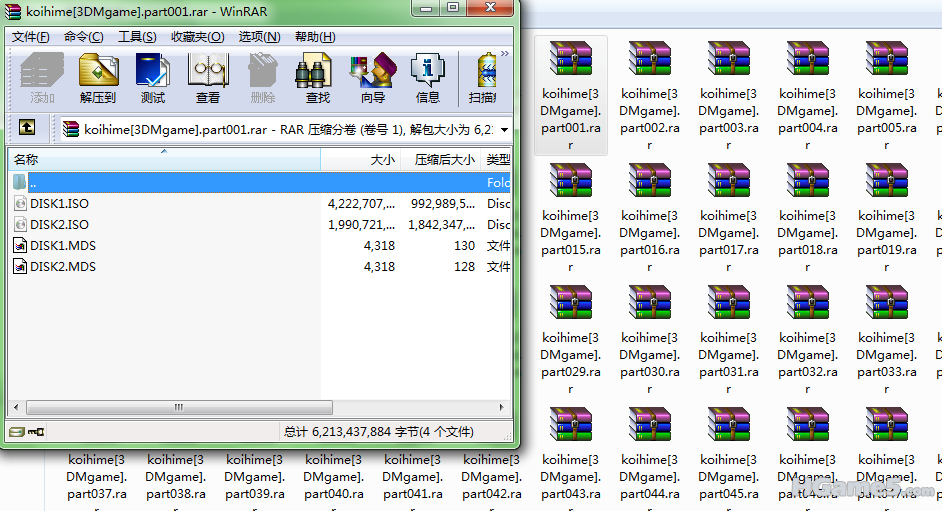Click the Extract To (解压到) toolbar icon

tap(98, 78)
